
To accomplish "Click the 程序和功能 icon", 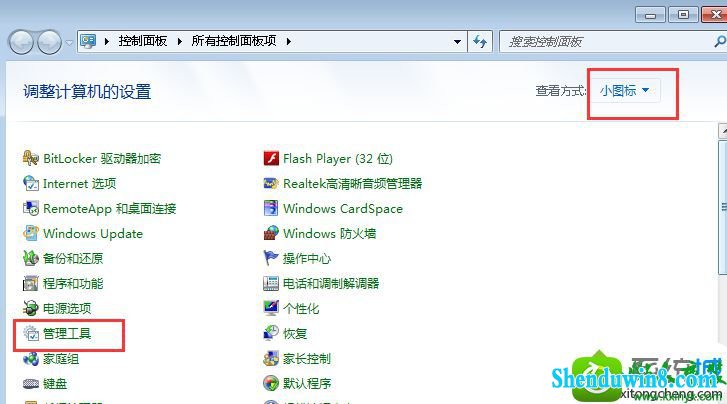I will (x=31, y=283).
